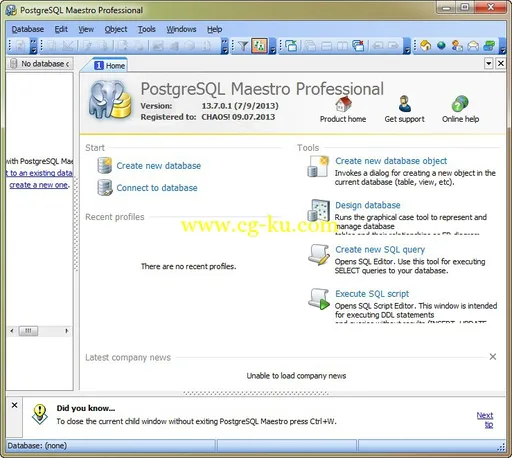Click 'create a new one' link in left panel
Image resolution: width=512 pixels, height=458 pixels.
(39, 185)
